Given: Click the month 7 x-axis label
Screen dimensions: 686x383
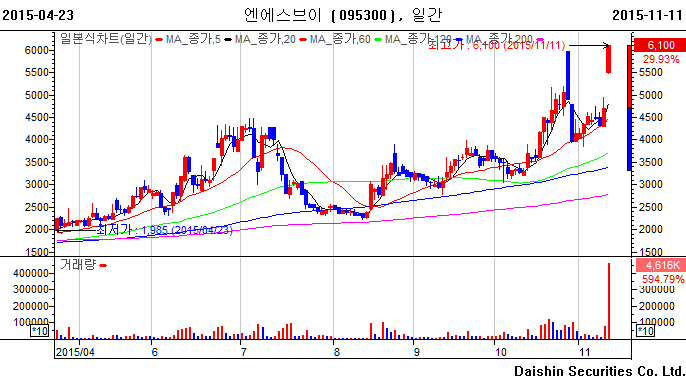Looking at the screenshot, I should [x=243, y=352].
